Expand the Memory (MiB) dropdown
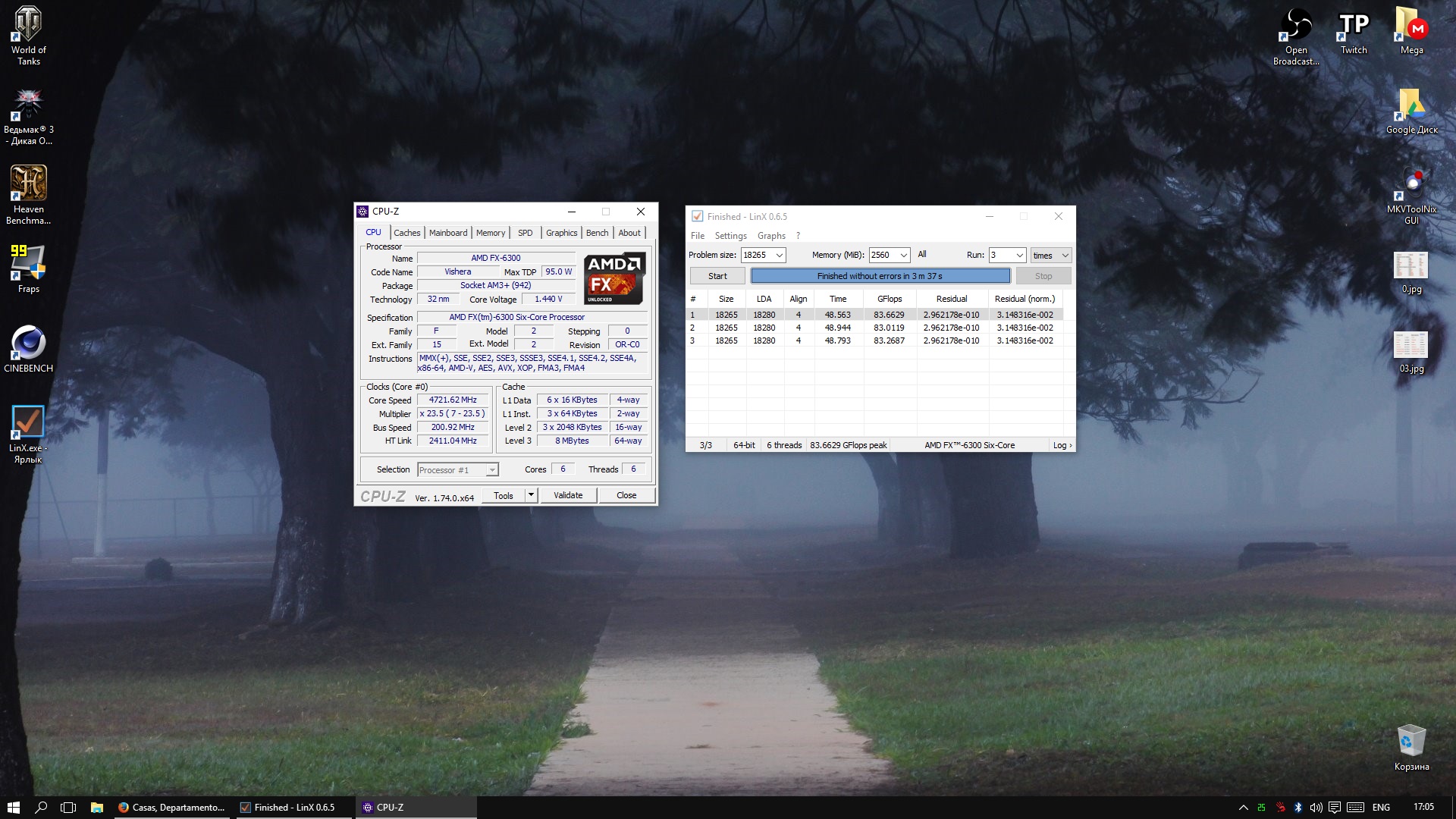1456x819 pixels. pyautogui.click(x=903, y=256)
